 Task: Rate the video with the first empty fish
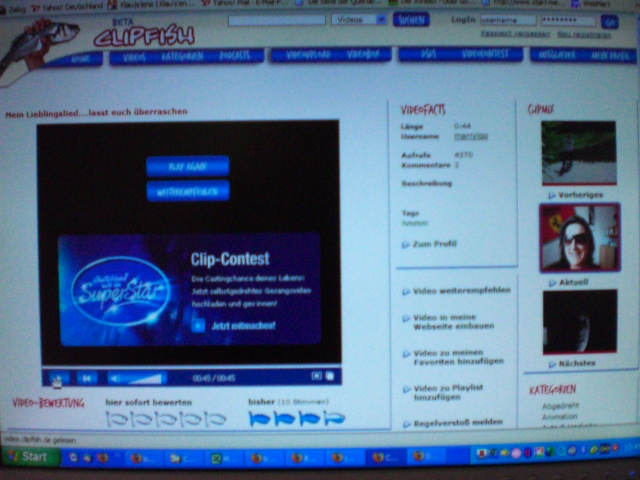pyautogui.click(x=117, y=419)
